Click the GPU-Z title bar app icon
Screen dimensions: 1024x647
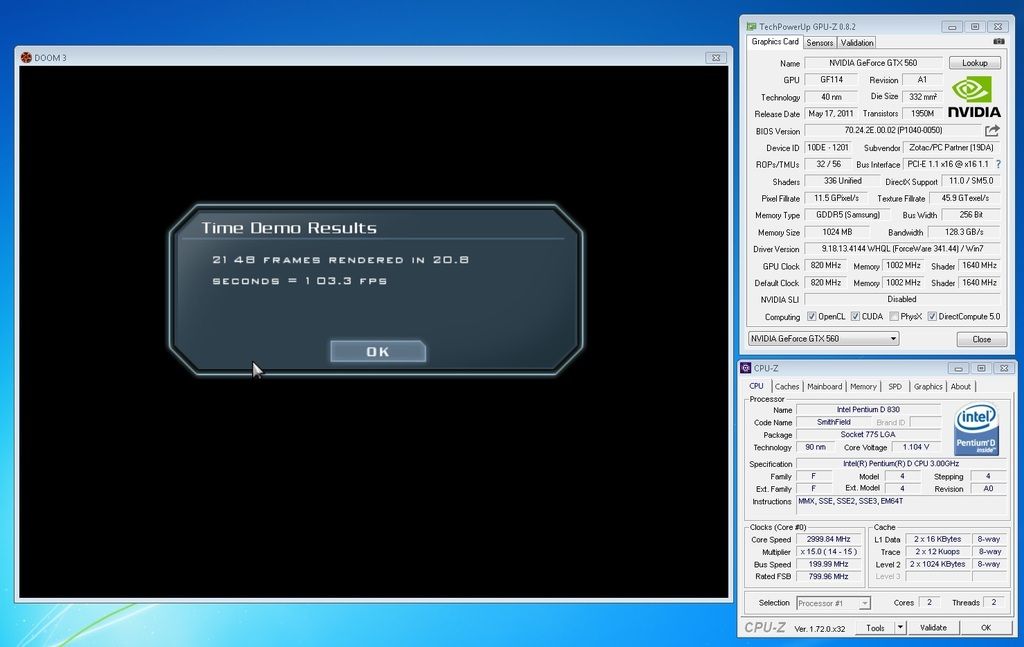pyautogui.click(x=751, y=27)
